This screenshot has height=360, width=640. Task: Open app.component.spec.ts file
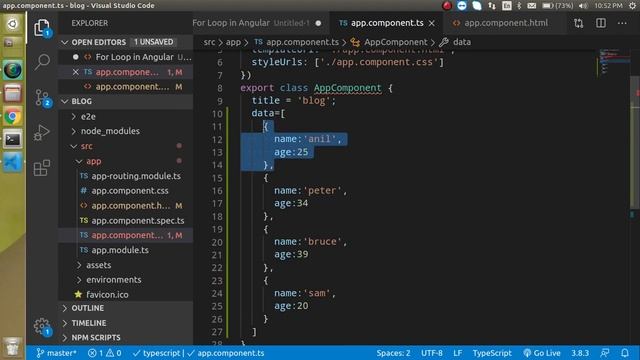[x=126, y=220]
